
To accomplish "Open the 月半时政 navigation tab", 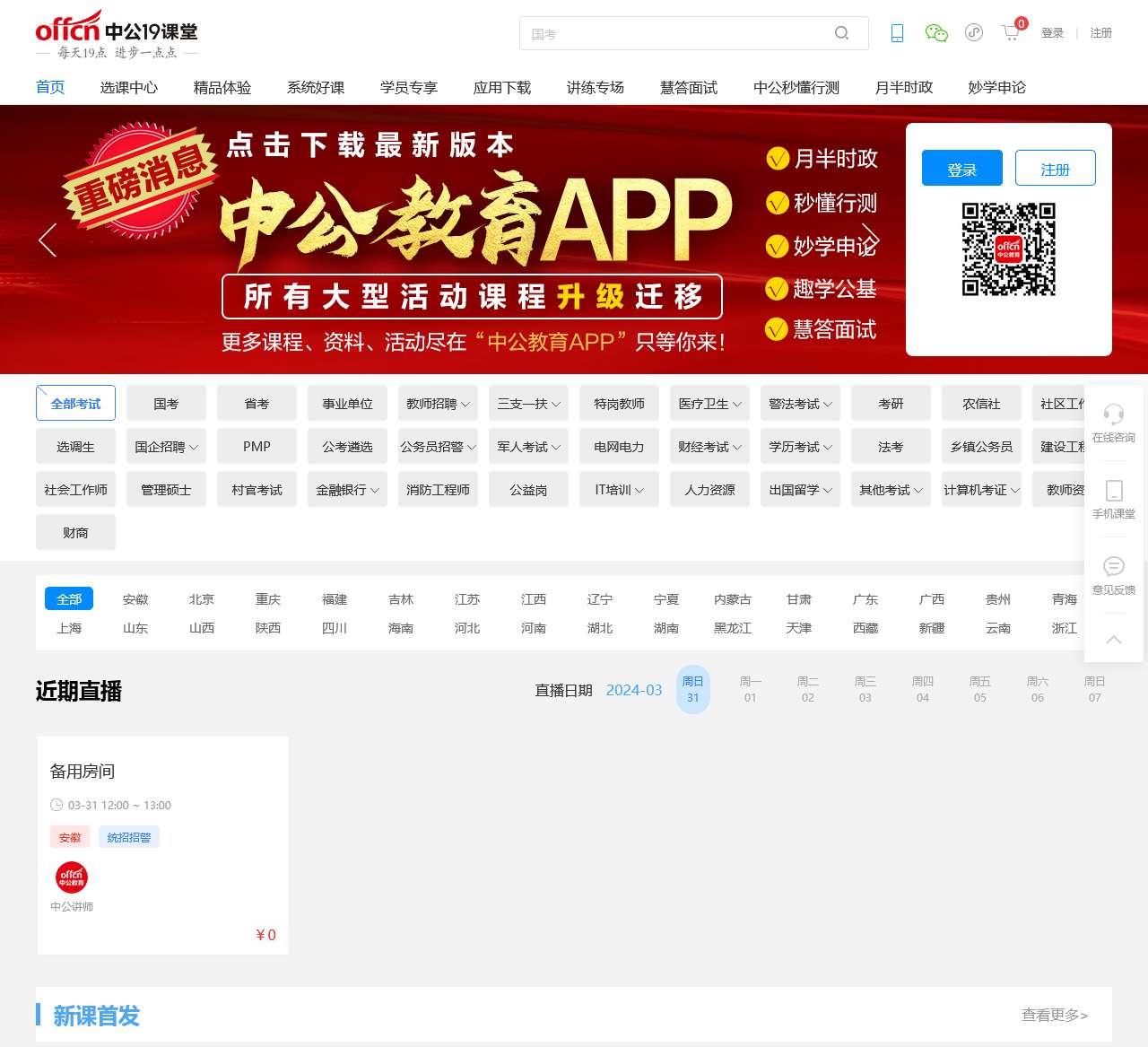I will coord(904,87).
